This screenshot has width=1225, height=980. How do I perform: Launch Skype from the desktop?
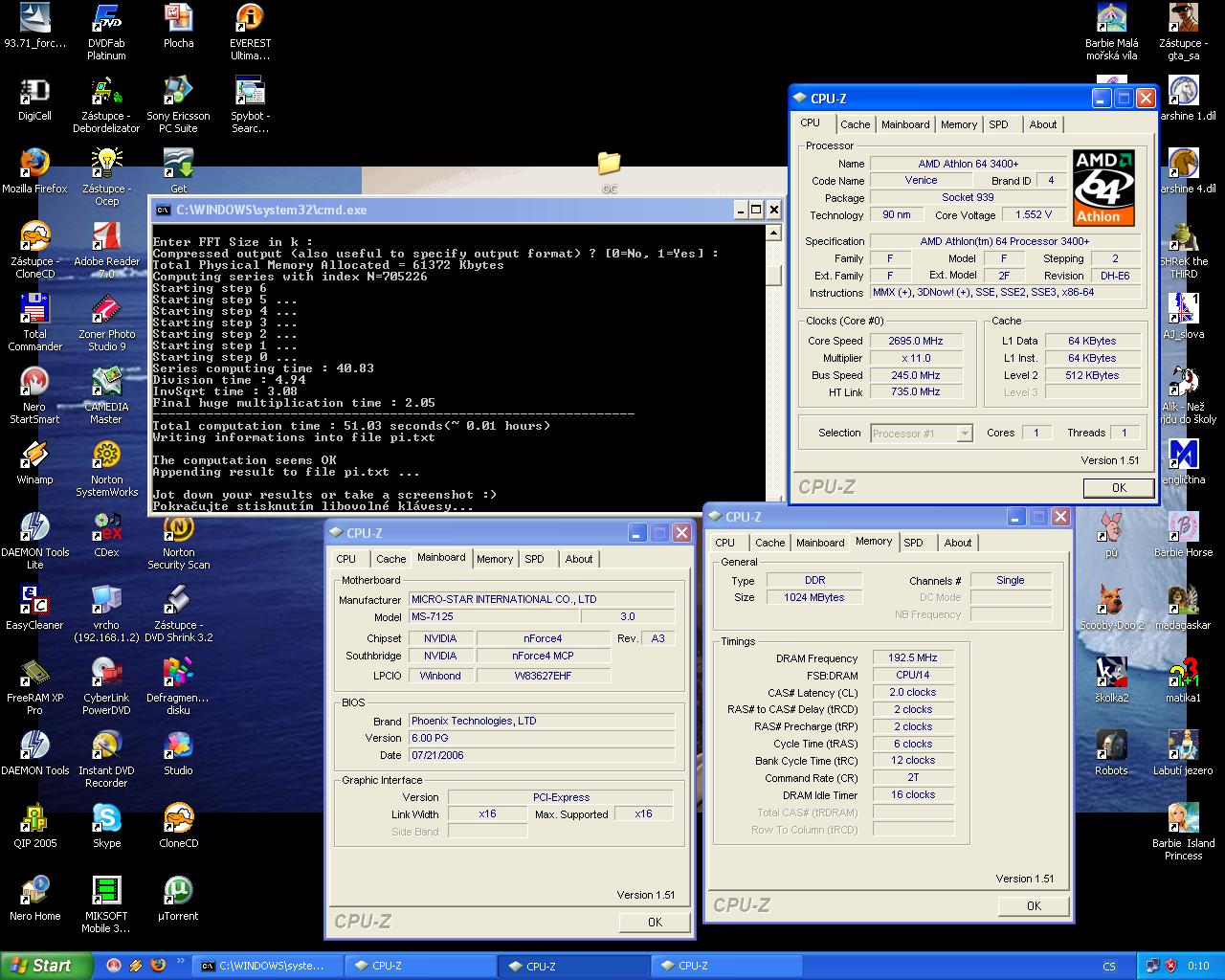pyautogui.click(x=106, y=826)
